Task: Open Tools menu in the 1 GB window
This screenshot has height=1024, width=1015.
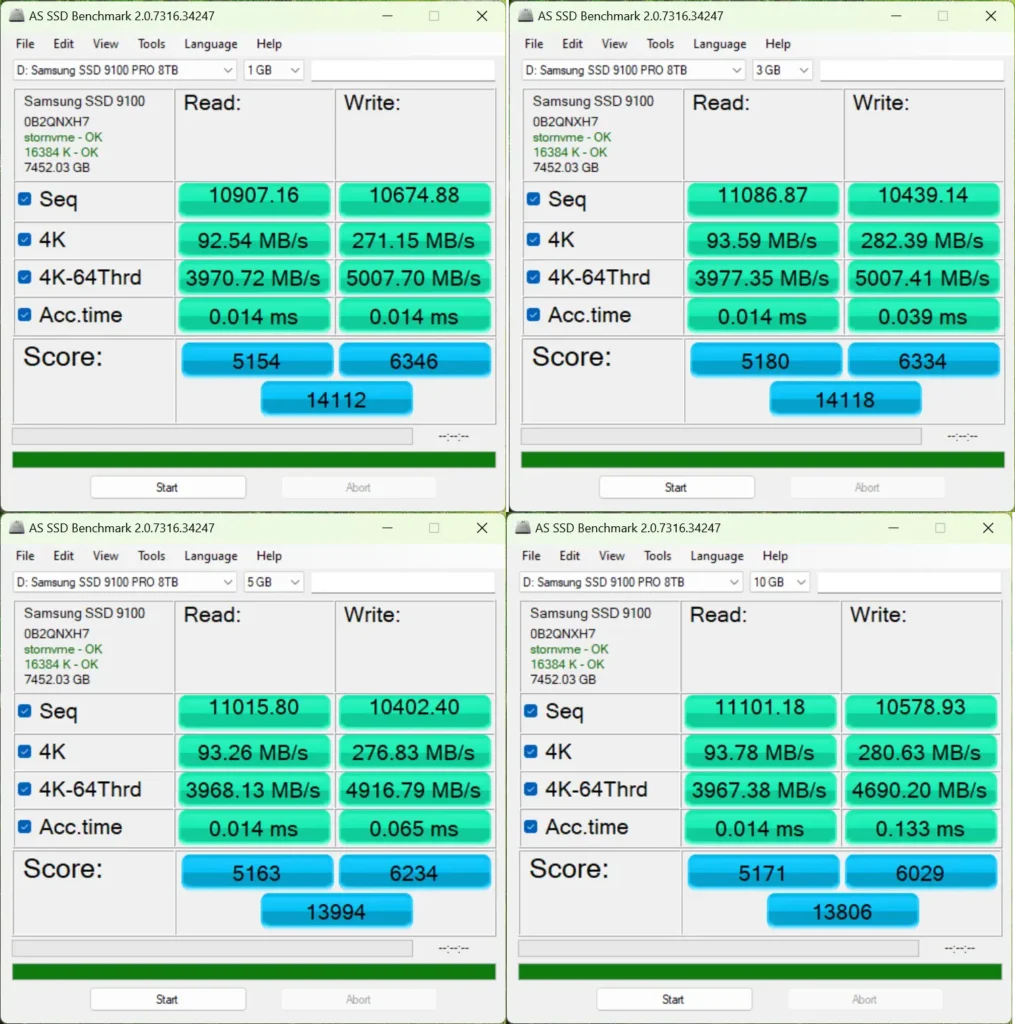Action: click(152, 44)
